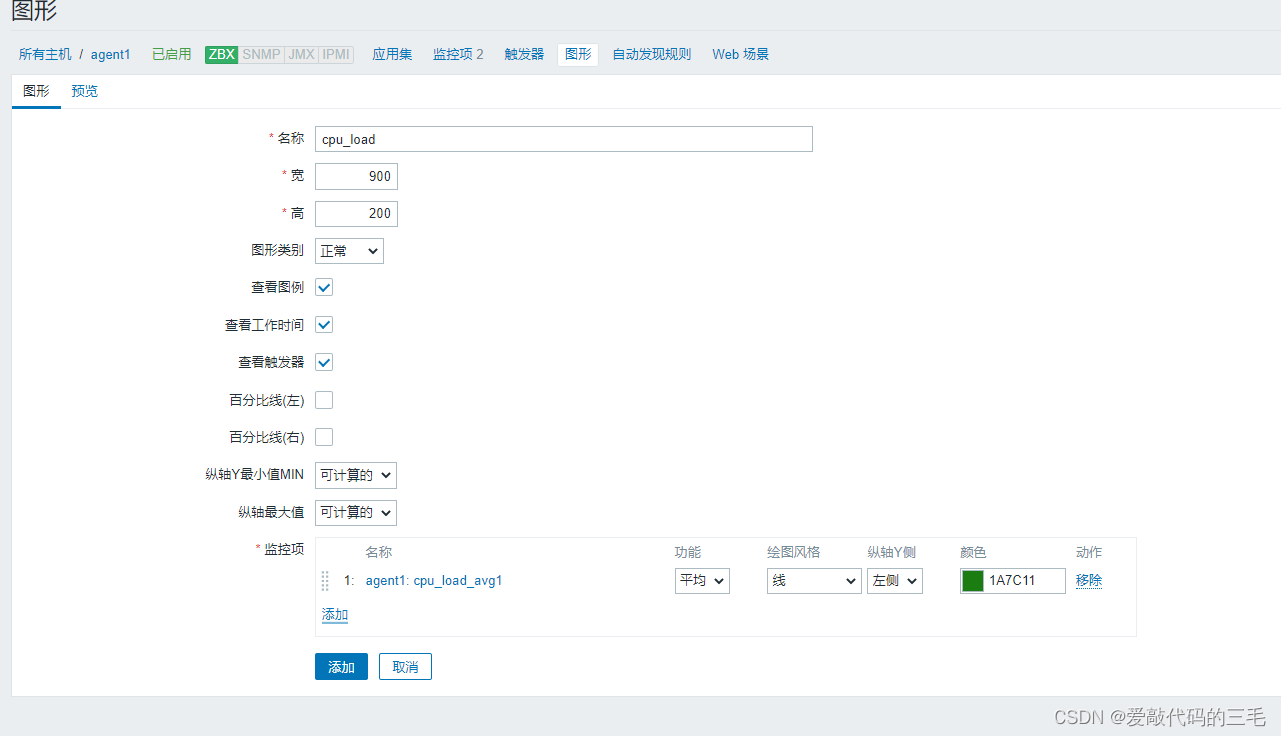Click the 高 field showing 200
The width and height of the screenshot is (1281, 736).
point(356,213)
